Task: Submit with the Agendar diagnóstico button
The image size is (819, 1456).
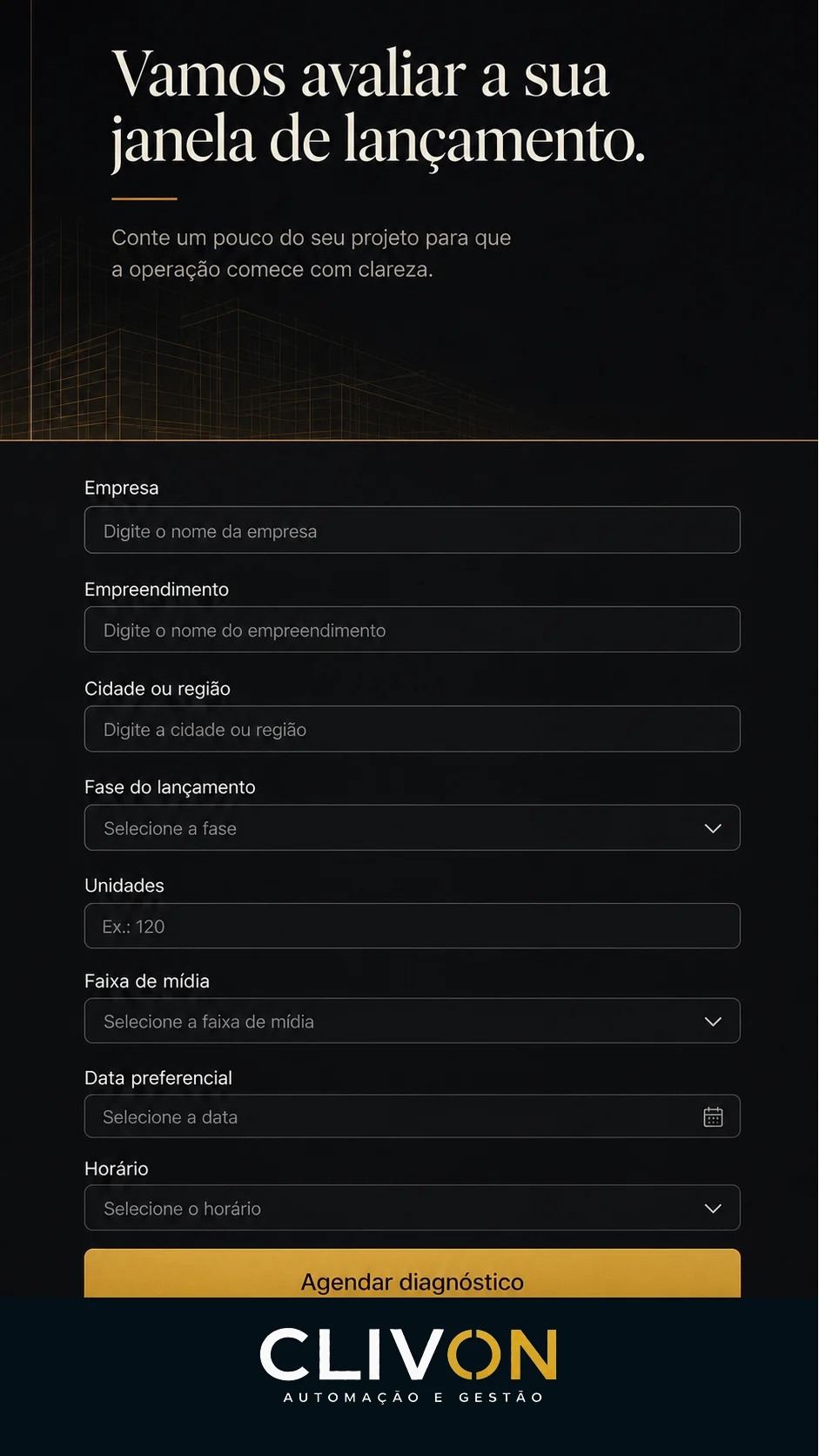Action: 412,1275
